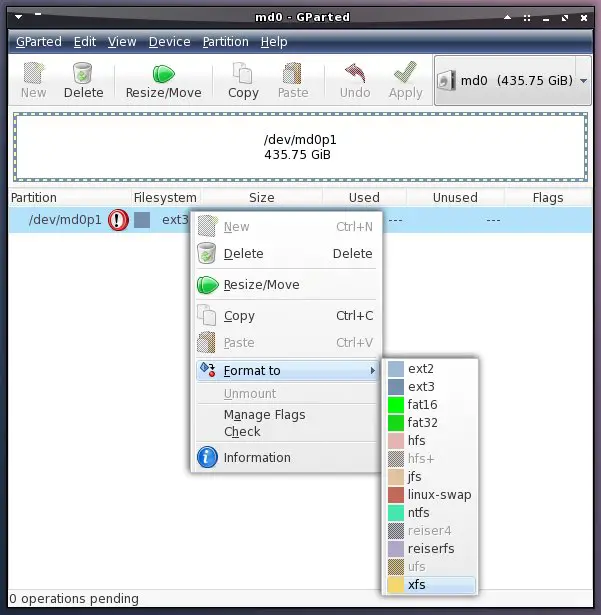The image size is (601, 615).
Task: Choose Copy from the context menu
Action: point(286,315)
